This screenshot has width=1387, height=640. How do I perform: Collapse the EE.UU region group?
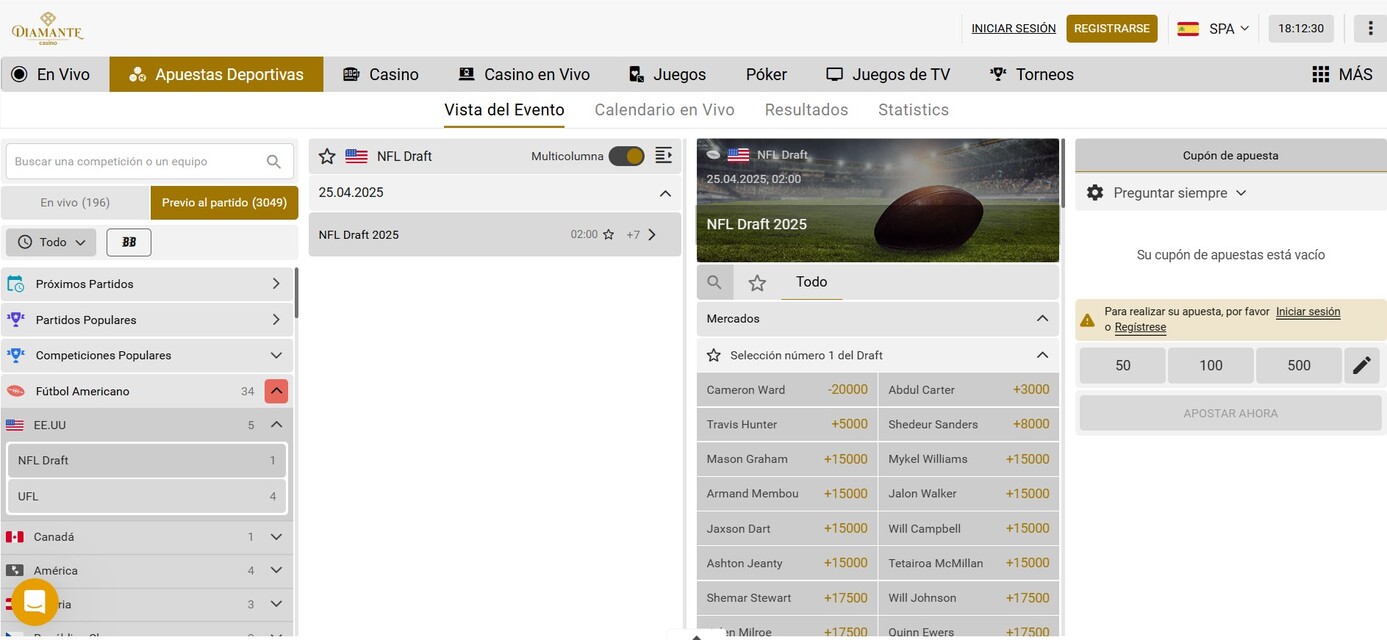point(276,425)
